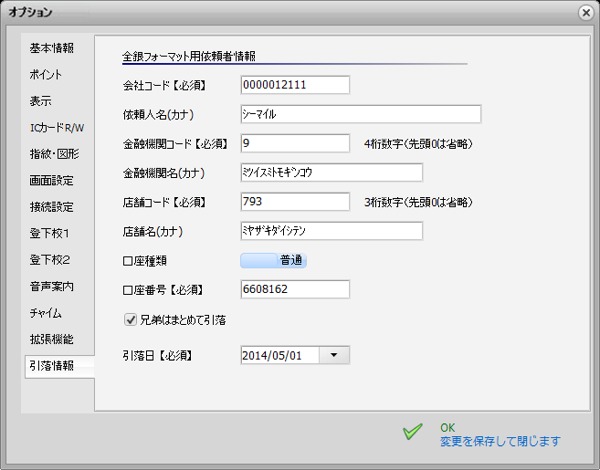
Task: Click the 店舗コード input field
Action: click(295, 201)
